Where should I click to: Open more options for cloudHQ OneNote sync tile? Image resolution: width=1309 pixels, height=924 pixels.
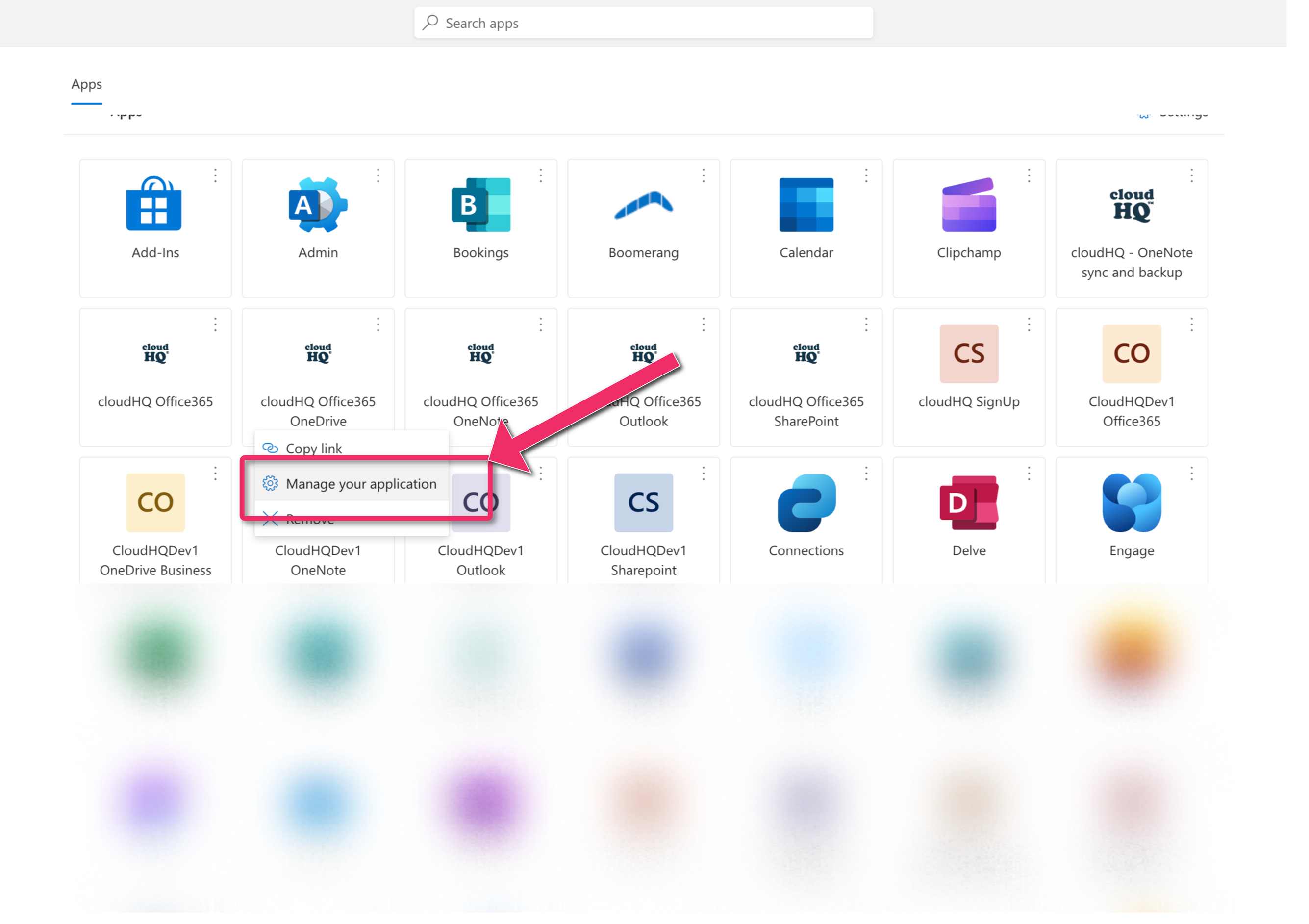(1191, 175)
